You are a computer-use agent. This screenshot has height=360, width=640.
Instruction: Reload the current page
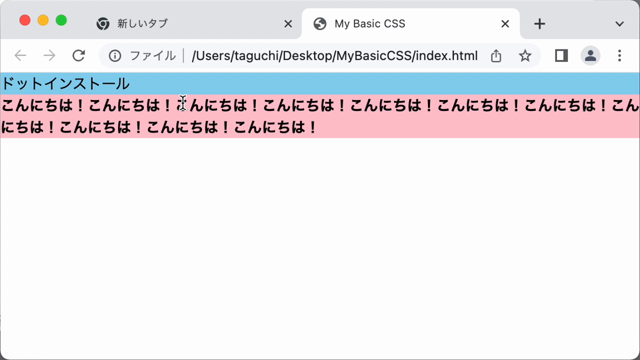pos(78,56)
